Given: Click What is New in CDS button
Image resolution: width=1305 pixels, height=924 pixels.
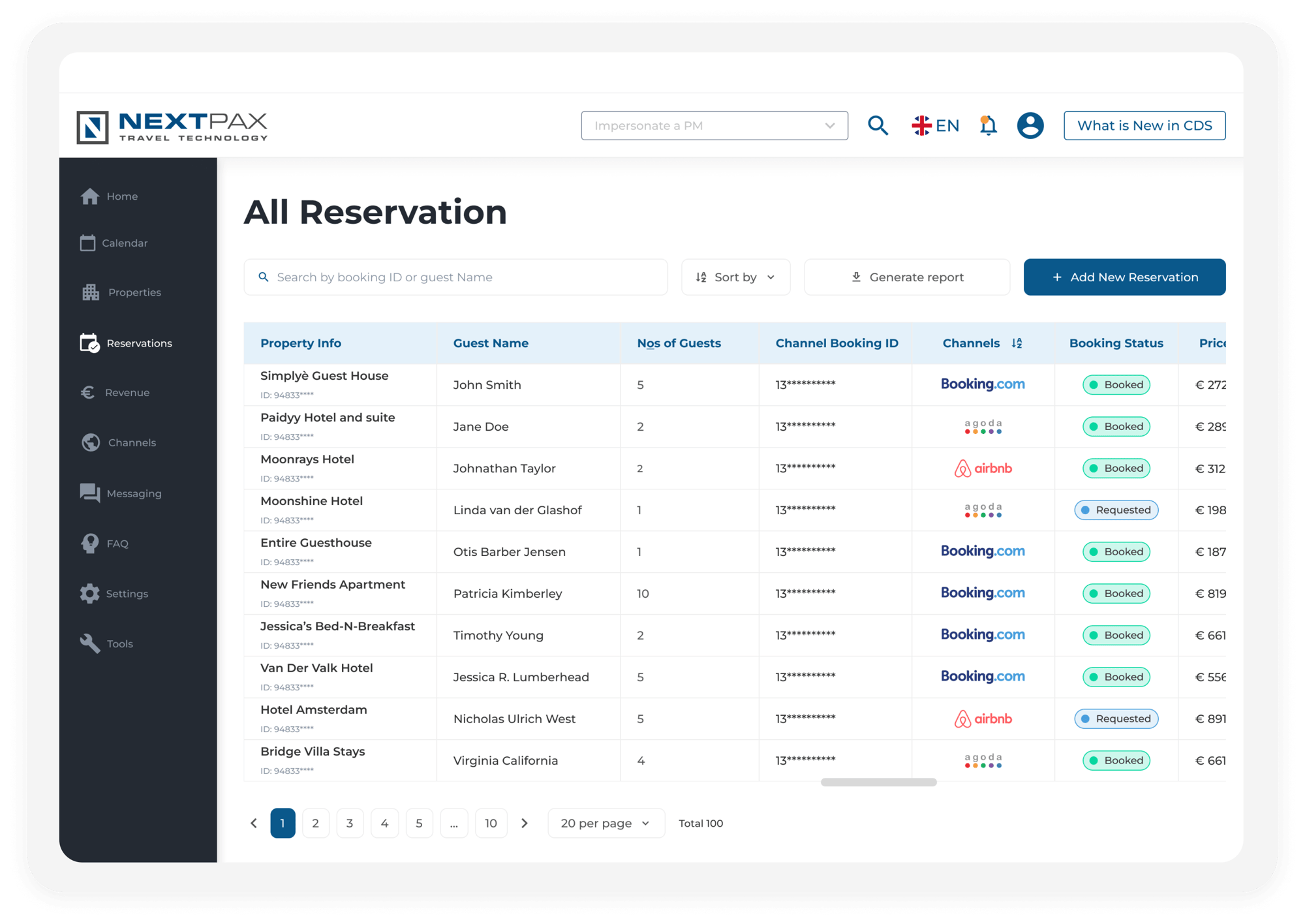Looking at the screenshot, I should click(x=1144, y=125).
